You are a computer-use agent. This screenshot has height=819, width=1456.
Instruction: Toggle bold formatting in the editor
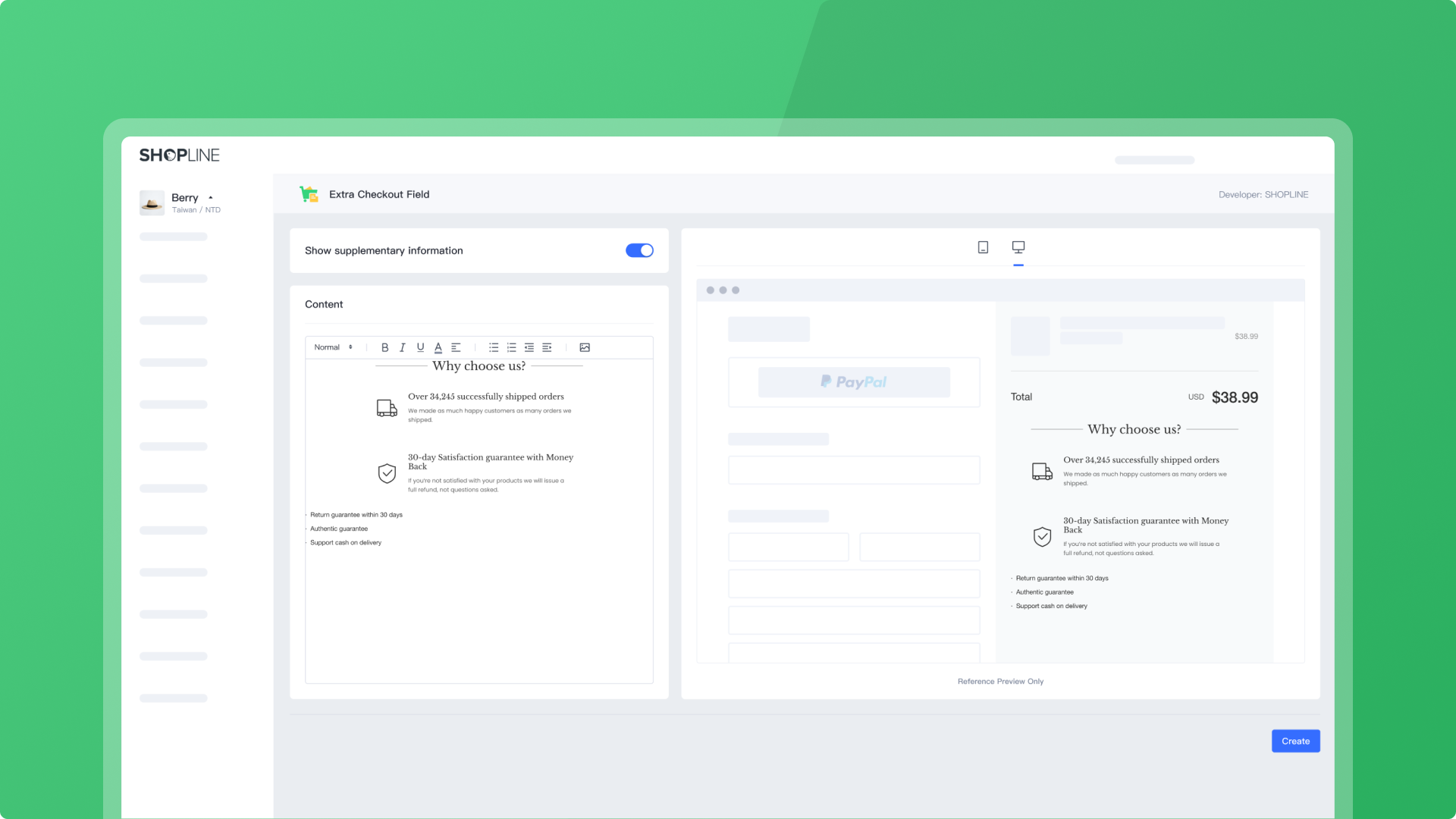point(384,347)
